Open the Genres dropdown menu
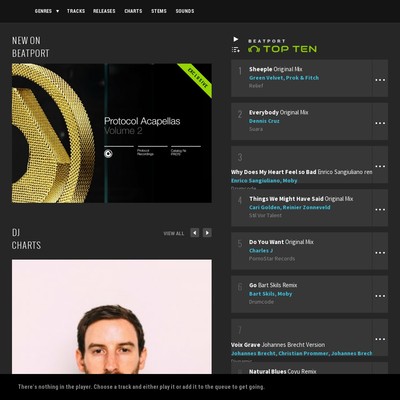This screenshot has height=400, width=400. coord(47,11)
